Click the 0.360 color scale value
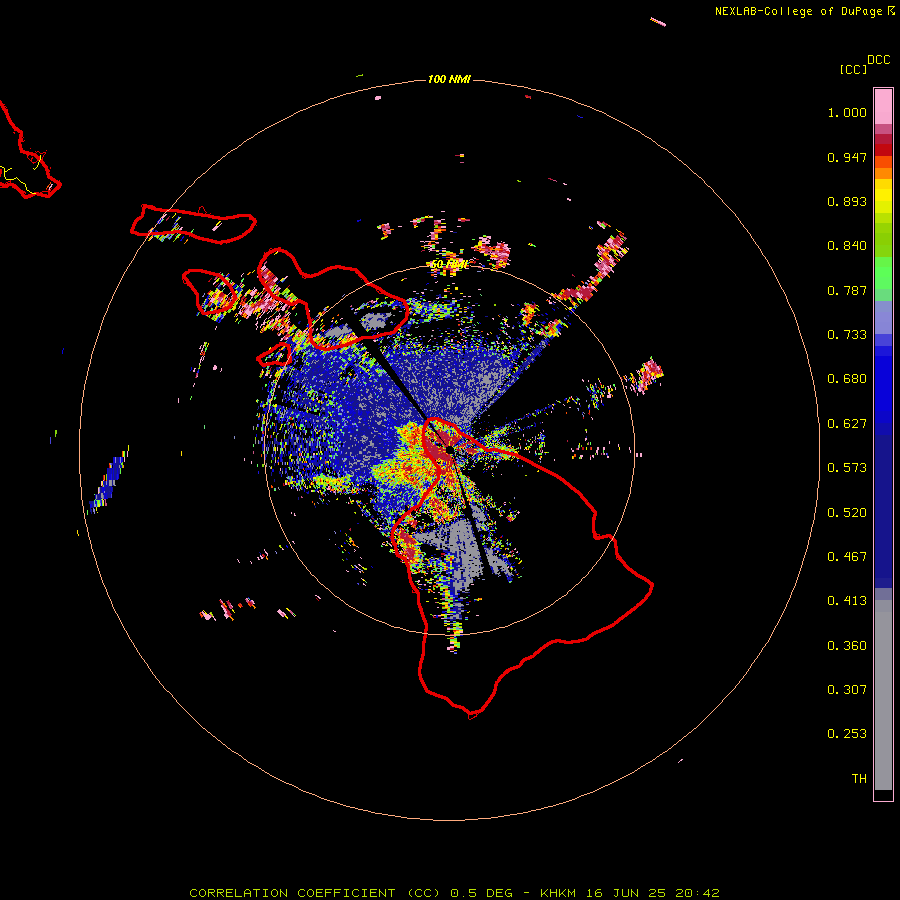The image size is (900, 900). pos(847,646)
